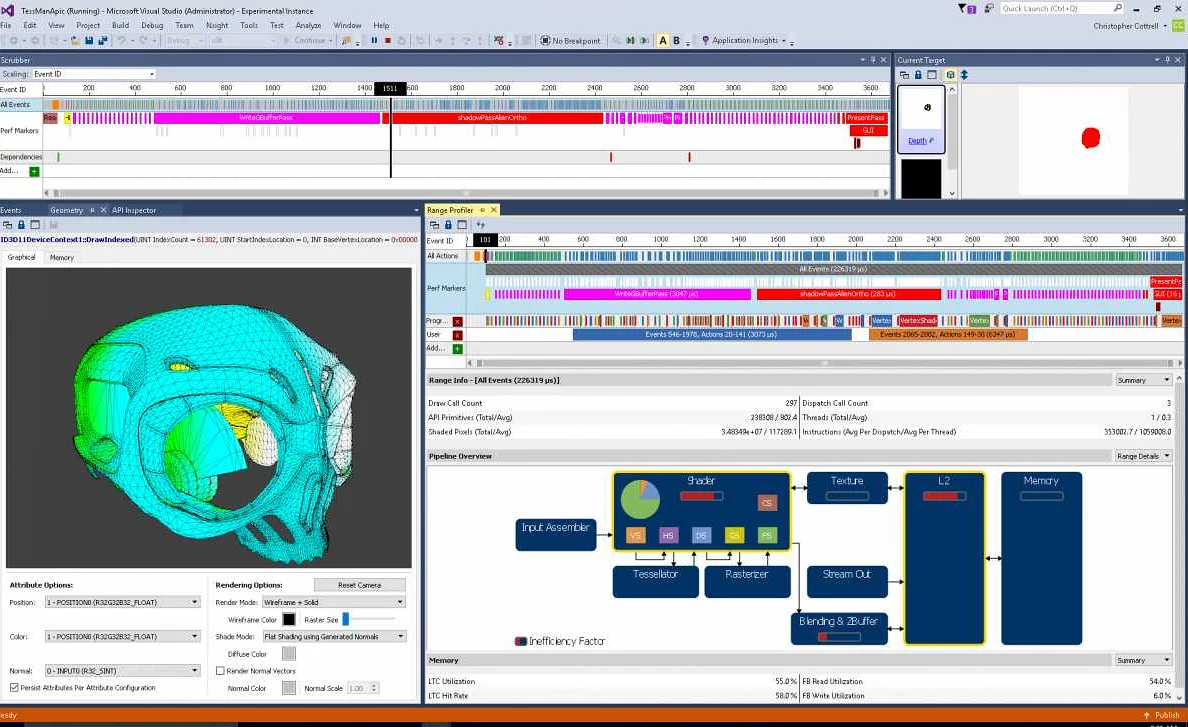Click the lock icon in the Geometry panel
The height and width of the screenshot is (727, 1188).
21,225
